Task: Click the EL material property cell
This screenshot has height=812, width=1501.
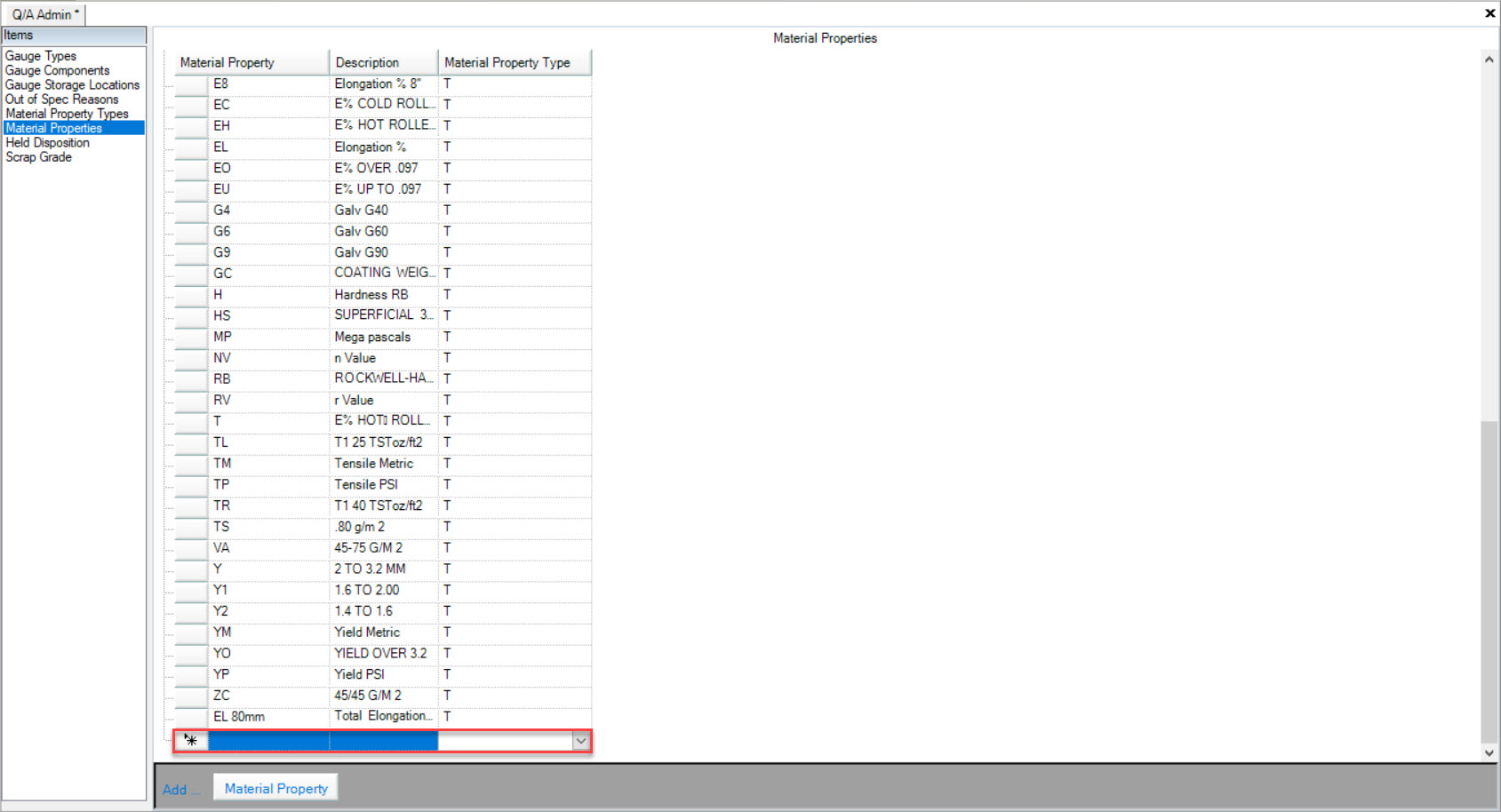Action: [x=268, y=147]
